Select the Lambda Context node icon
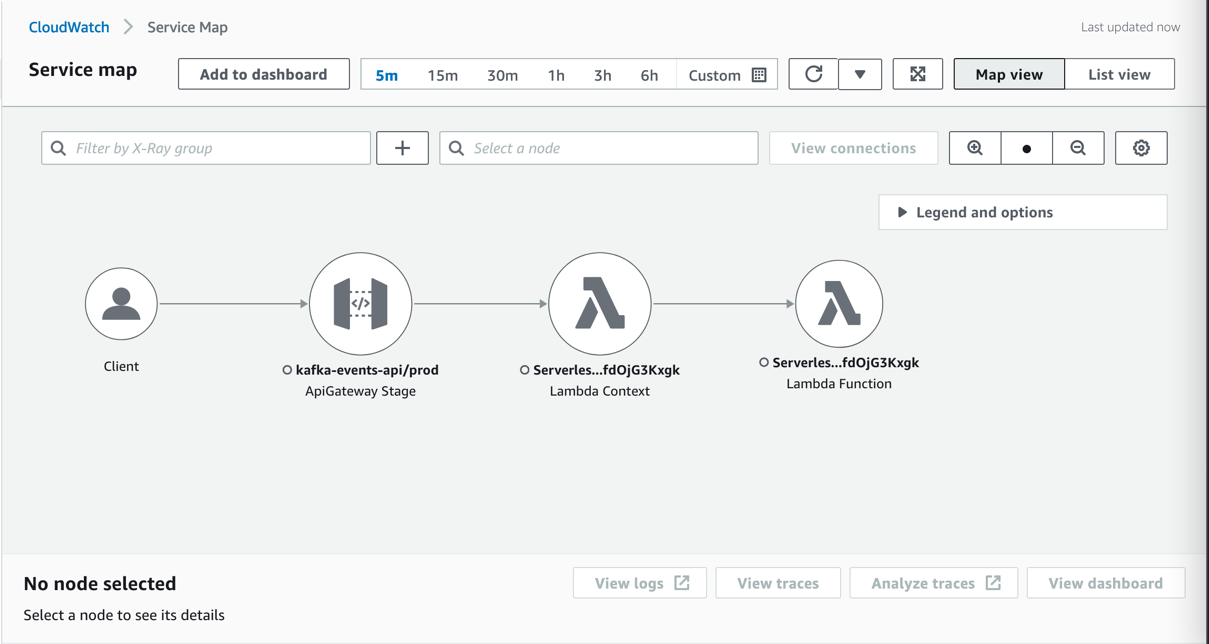The width and height of the screenshot is (1209, 644). click(600, 304)
